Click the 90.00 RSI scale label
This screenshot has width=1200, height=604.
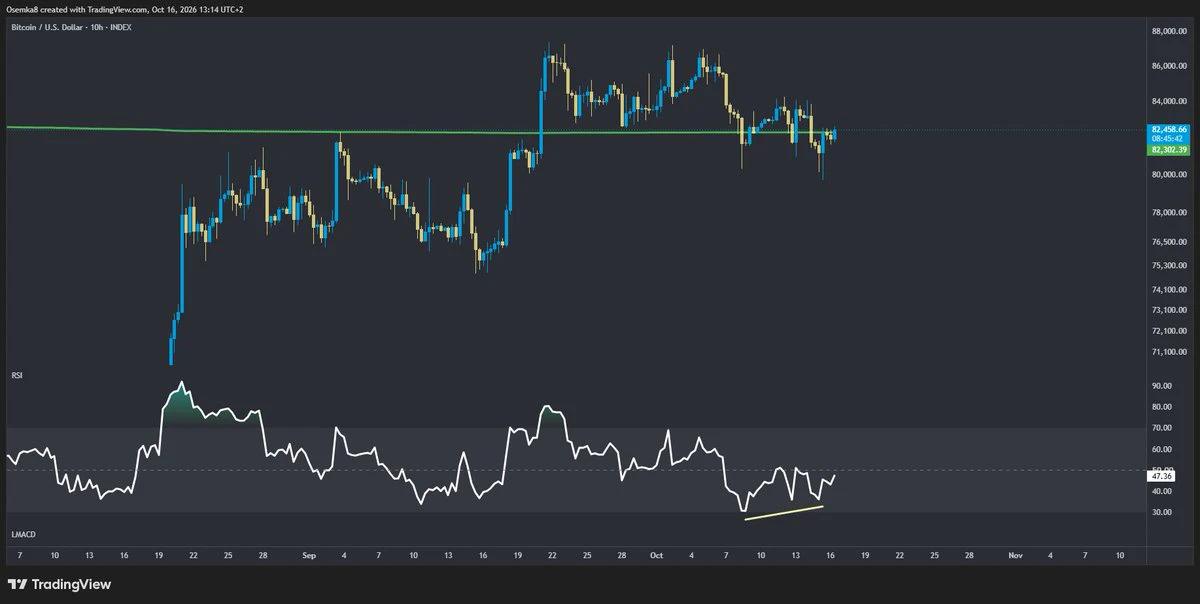pos(1163,386)
